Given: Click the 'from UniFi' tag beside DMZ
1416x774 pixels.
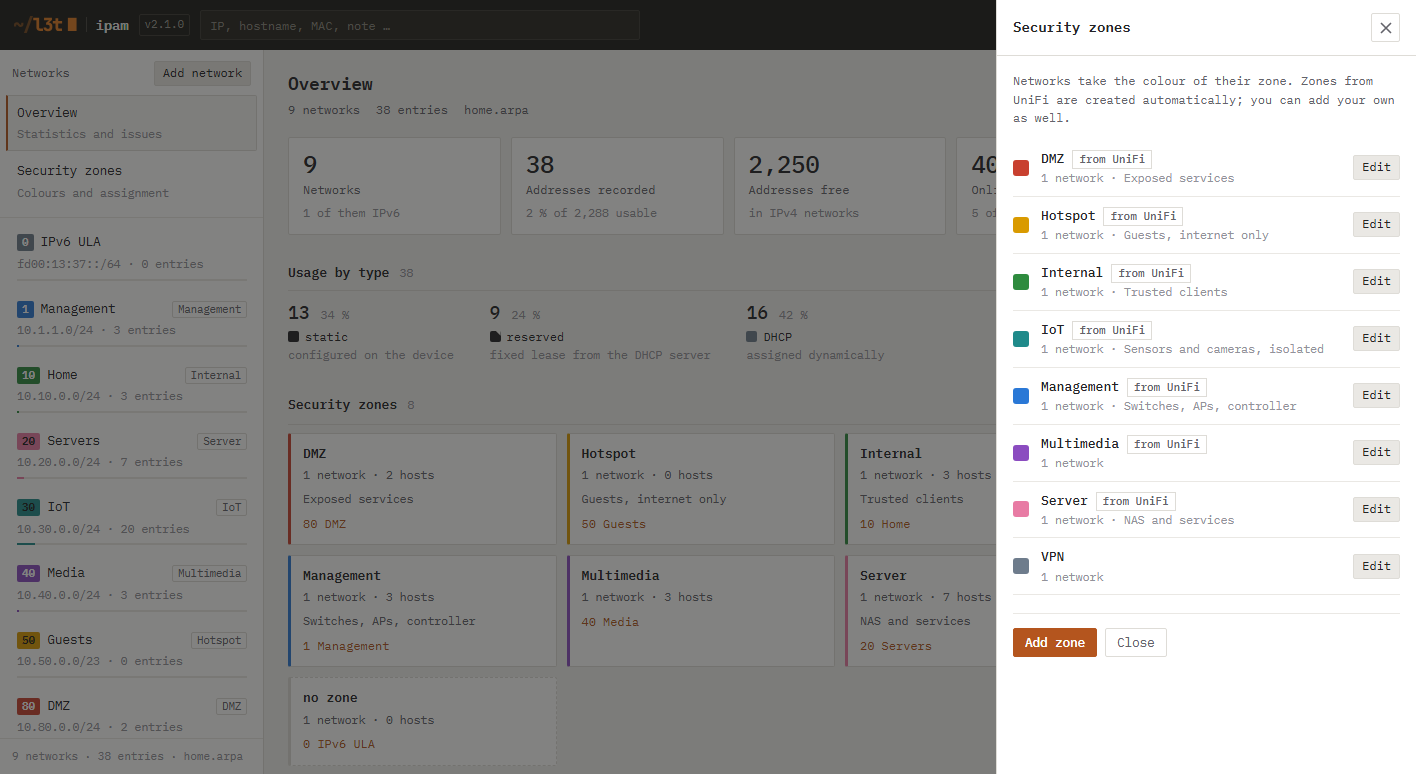Looking at the screenshot, I should click(1112, 159).
